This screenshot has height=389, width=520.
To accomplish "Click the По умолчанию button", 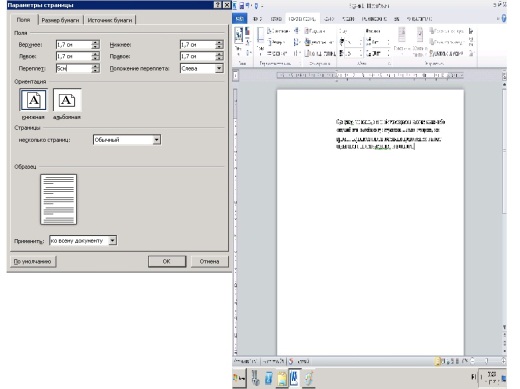I will tap(32, 261).
